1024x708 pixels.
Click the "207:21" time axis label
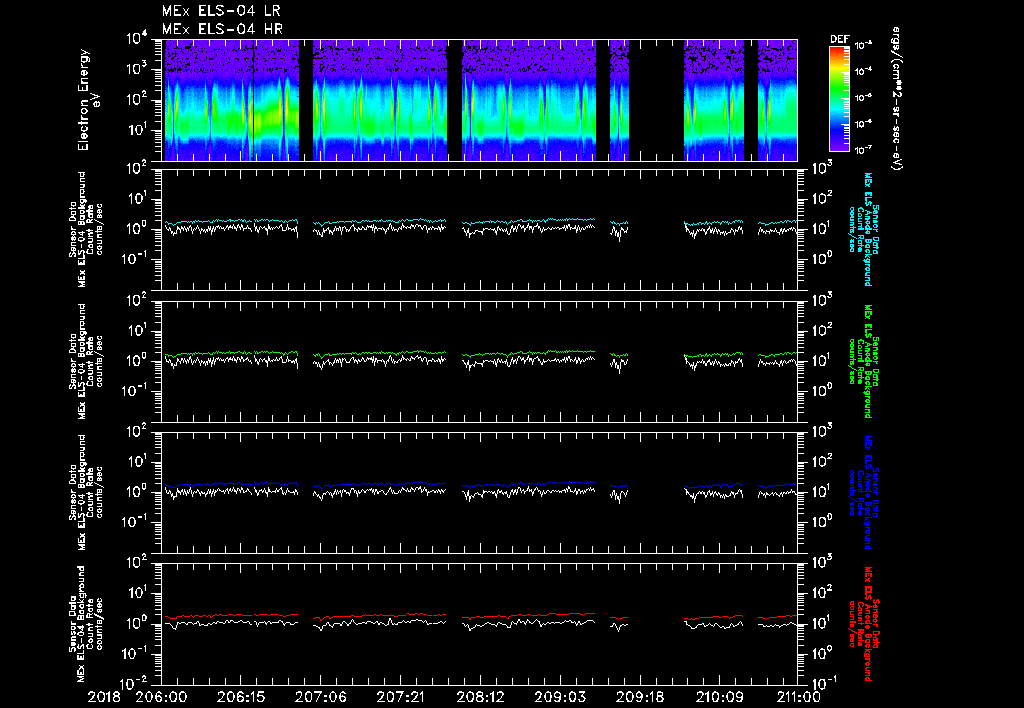(x=400, y=697)
